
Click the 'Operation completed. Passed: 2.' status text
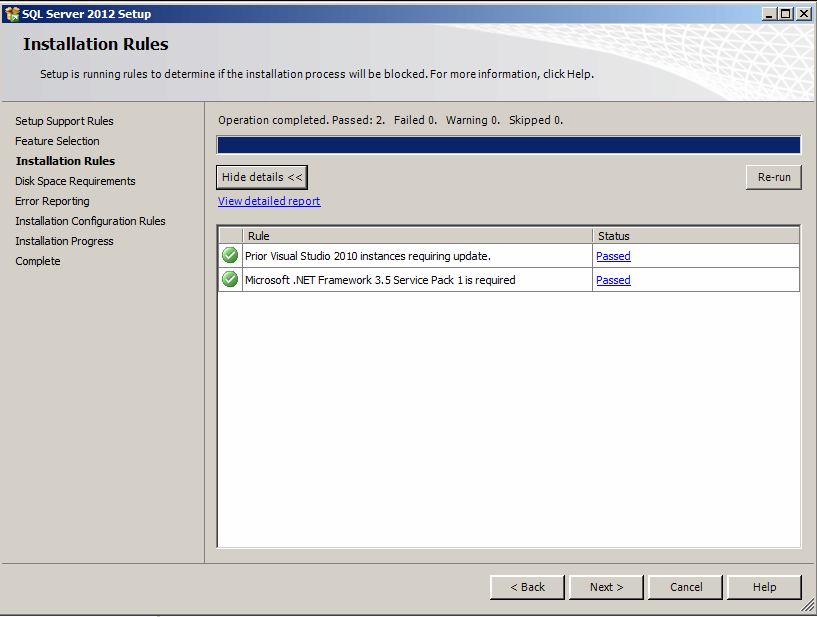301,120
